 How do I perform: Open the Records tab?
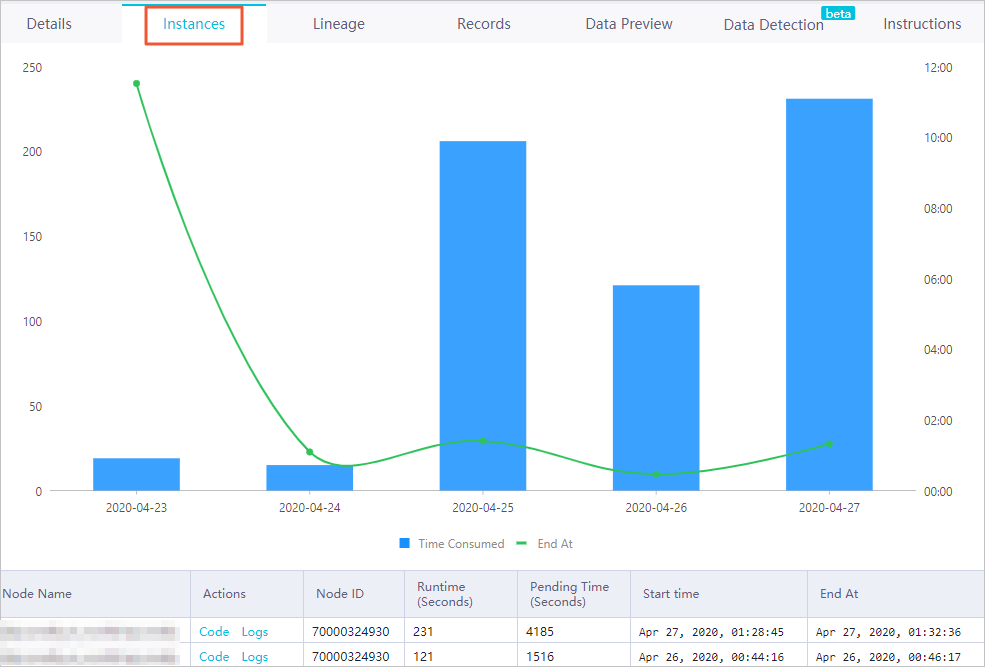484,24
